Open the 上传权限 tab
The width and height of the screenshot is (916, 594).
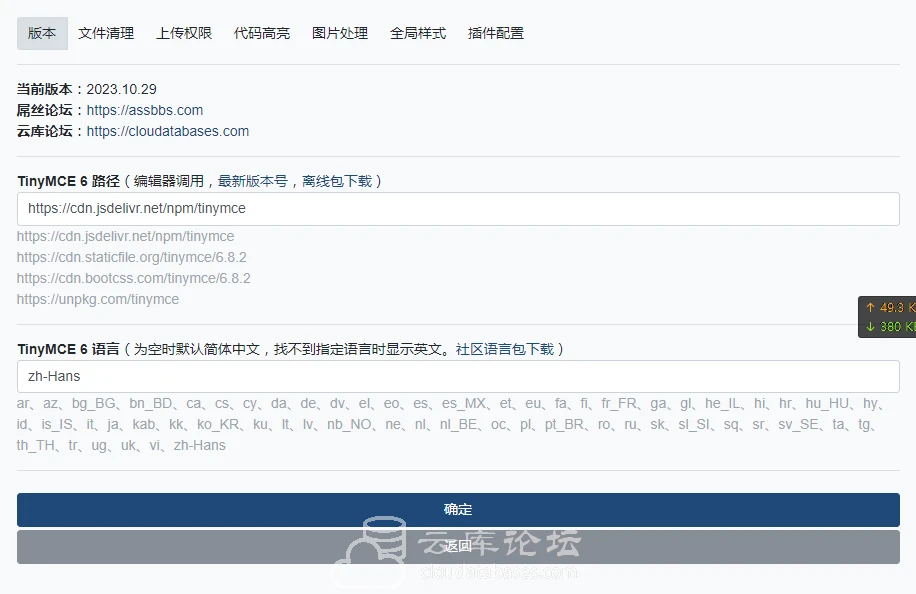click(x=184, y=33)
